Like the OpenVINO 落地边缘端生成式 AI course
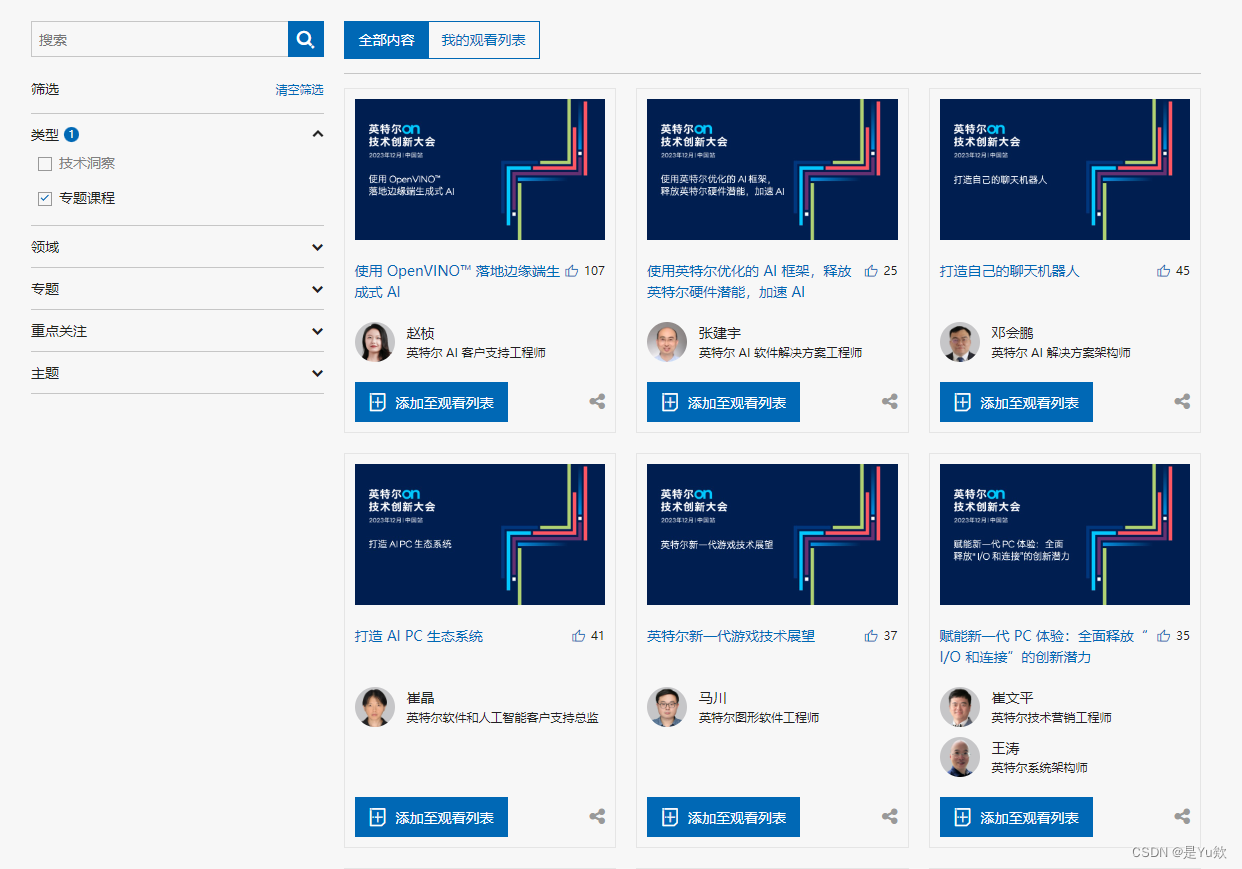The image size is (1242, 869). pyautogui.click(x=572, y=271)
